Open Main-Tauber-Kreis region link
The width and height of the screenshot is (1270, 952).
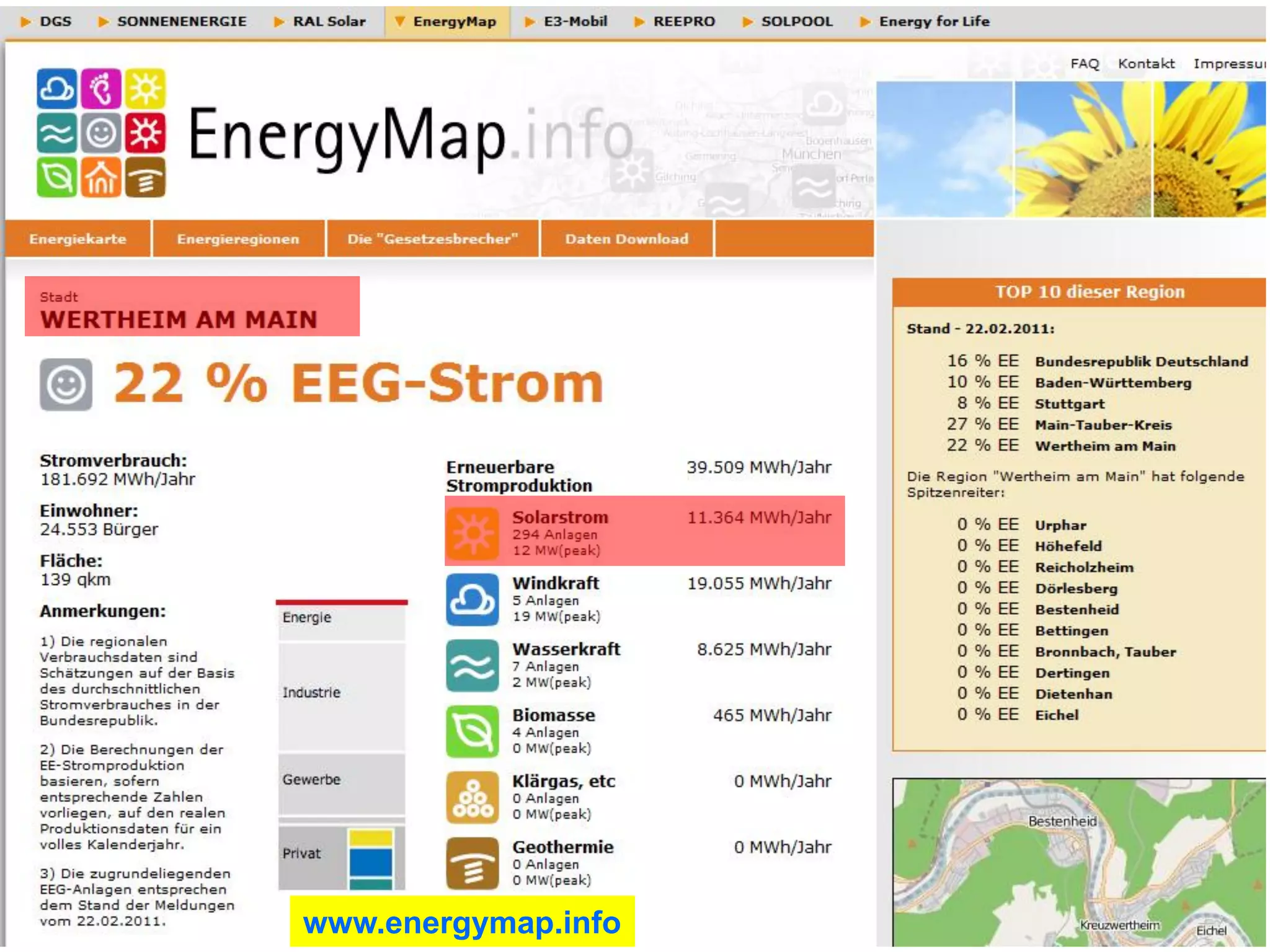pos(1103,425)
